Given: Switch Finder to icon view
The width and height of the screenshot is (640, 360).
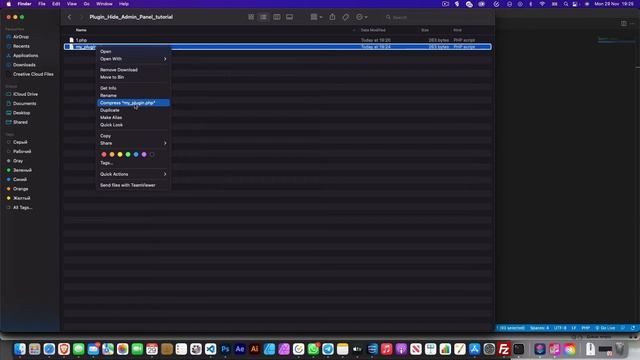Looking at the screenshot, I should 251,17.
